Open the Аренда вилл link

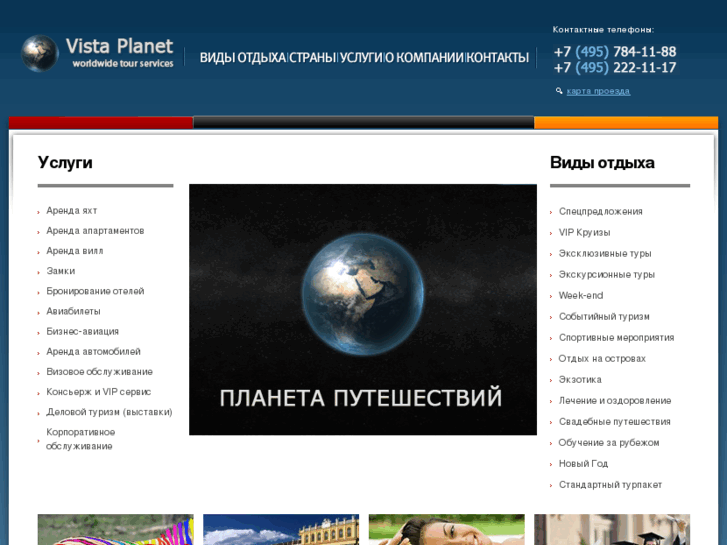click(75, 251)
